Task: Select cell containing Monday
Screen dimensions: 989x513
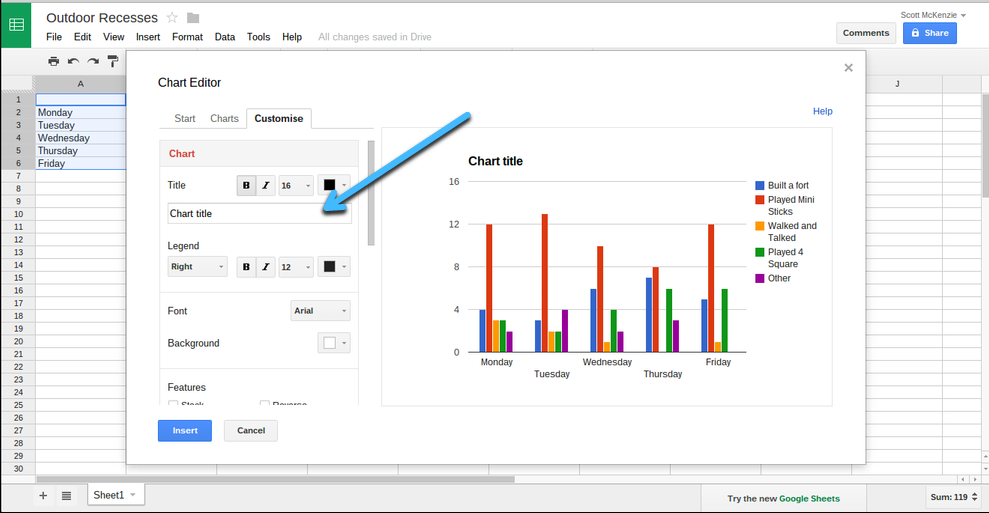Action: click(x=81, y=112)
